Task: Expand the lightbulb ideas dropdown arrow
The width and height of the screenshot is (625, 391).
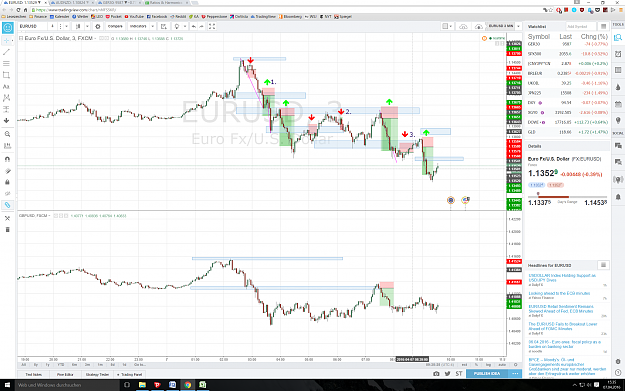Action: (185, 26)
